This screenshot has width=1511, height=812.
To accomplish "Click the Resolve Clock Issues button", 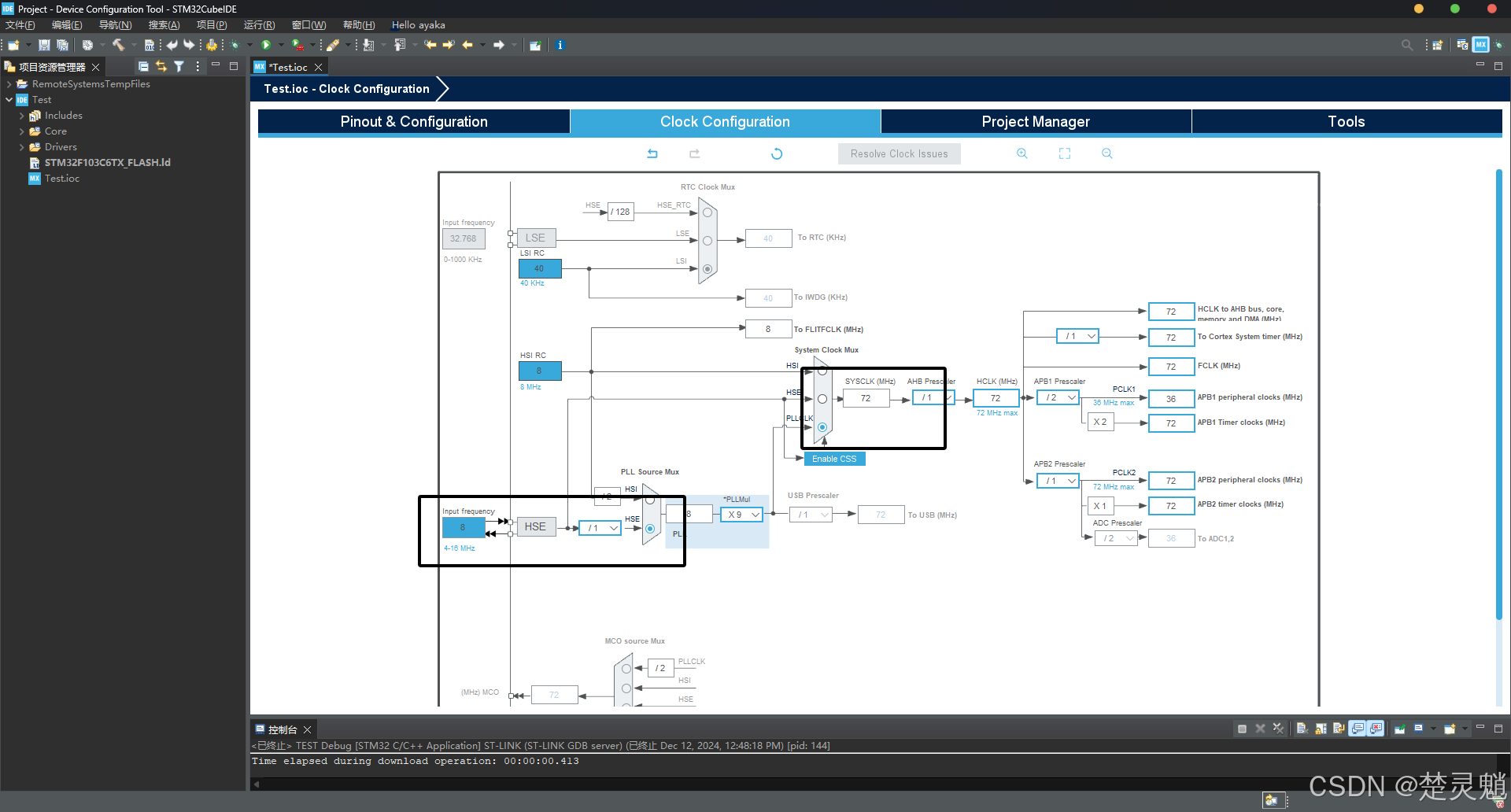I will 899,153.
